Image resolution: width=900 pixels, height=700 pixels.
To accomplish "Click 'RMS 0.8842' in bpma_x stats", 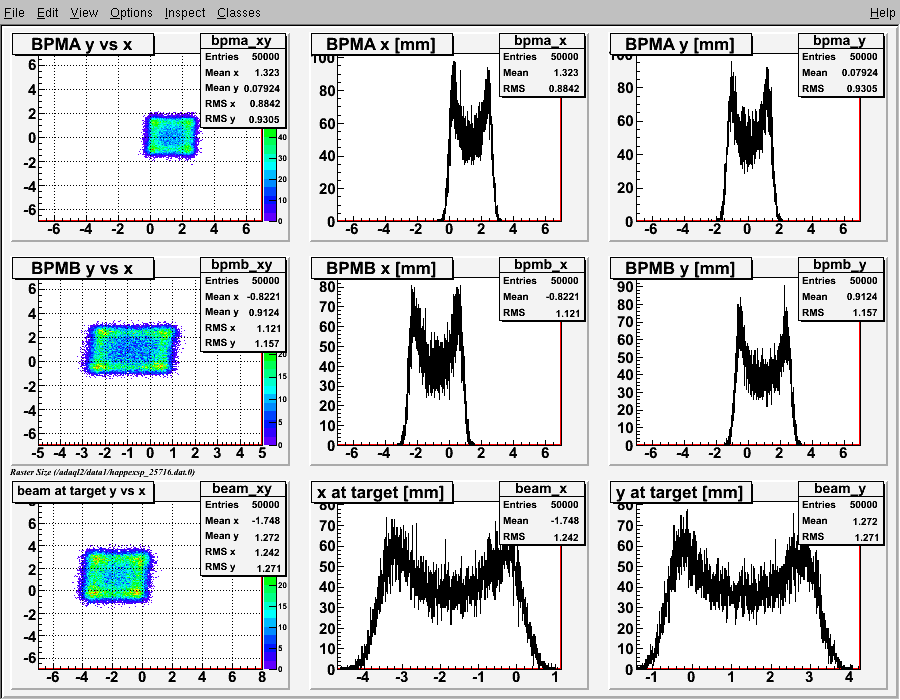I will (541, 88).
